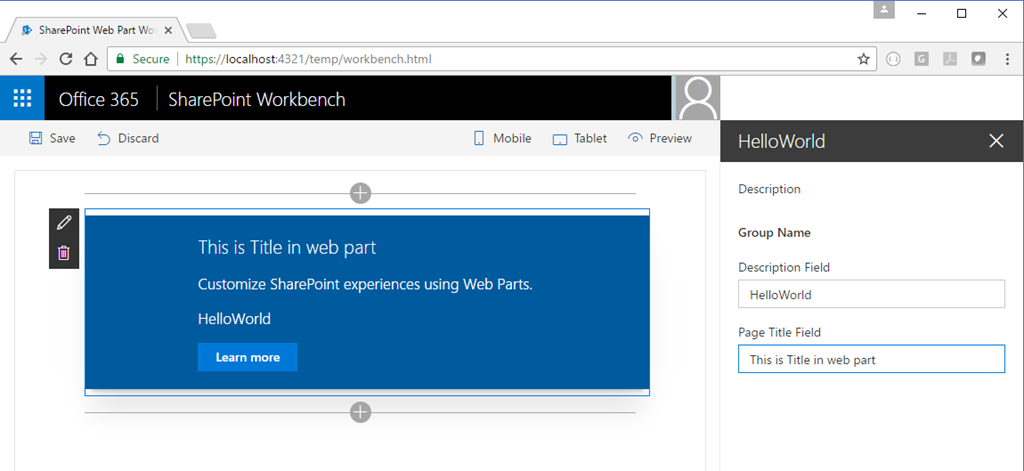
Task: Open the Office 365 app launcher grid
Action: [22, 98]
